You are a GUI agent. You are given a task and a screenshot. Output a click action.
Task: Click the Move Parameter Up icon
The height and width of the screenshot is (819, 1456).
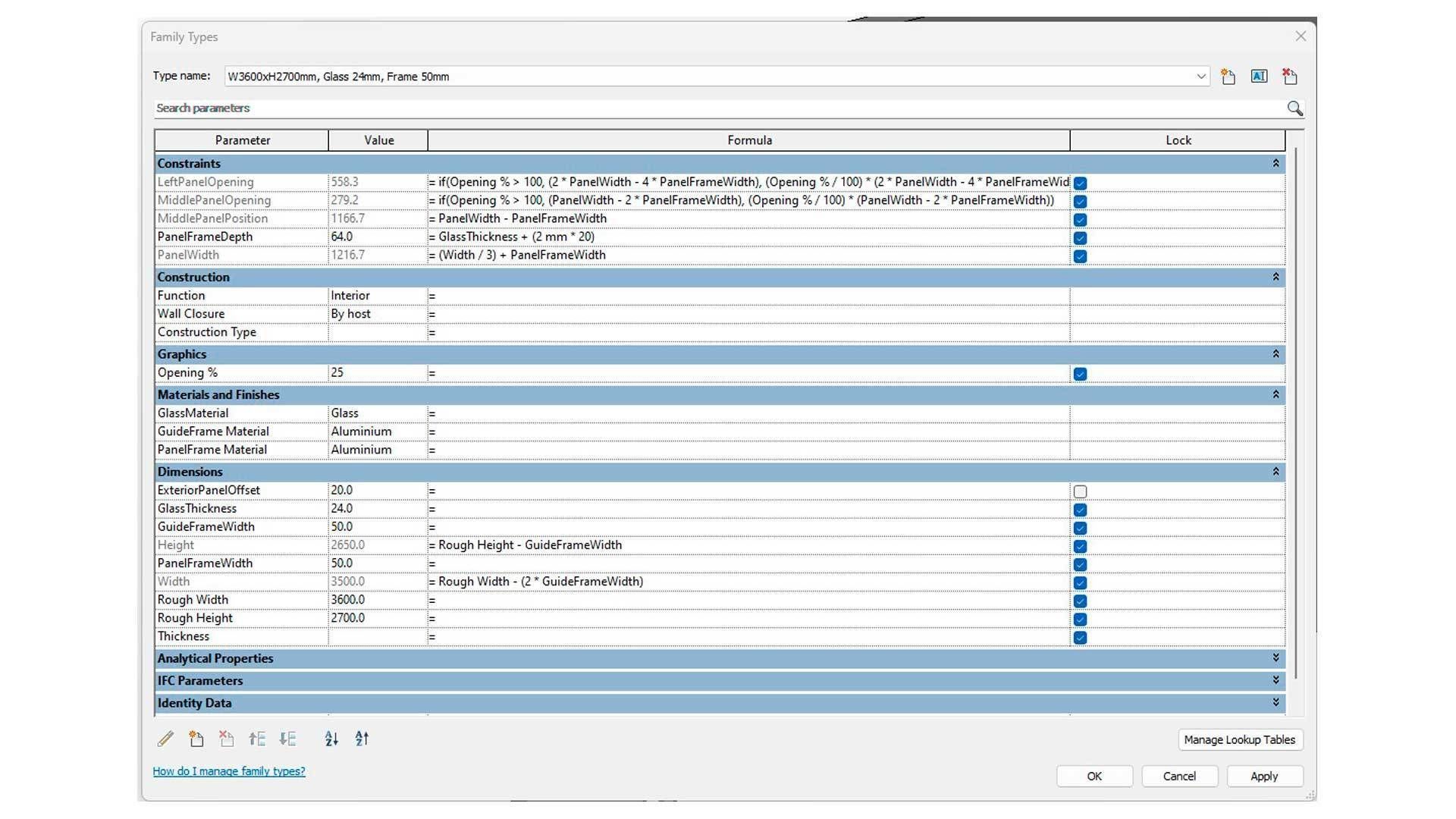tap(257, 739)
